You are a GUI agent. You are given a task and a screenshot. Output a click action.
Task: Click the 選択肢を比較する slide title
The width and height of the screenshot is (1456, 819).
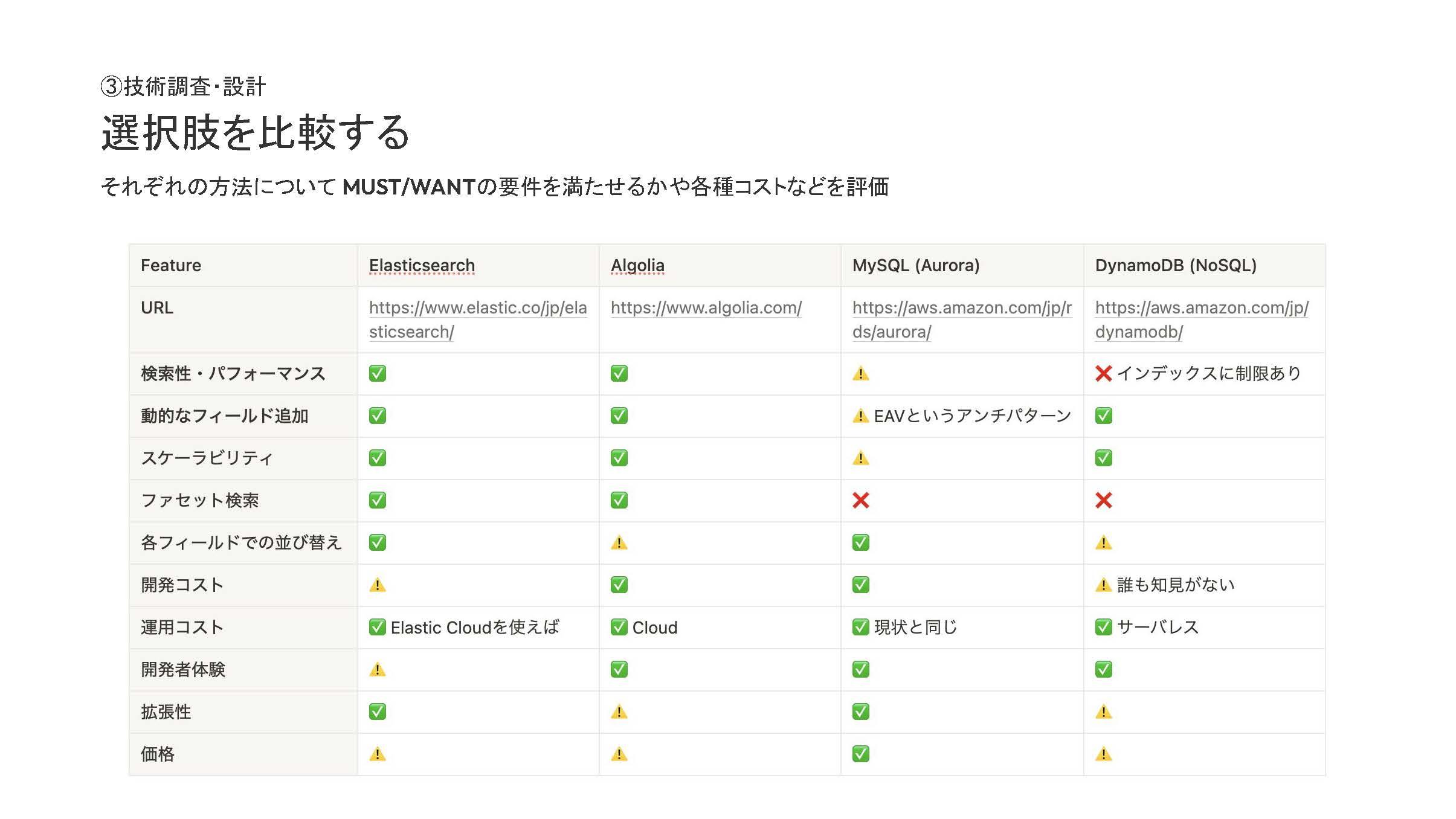point(256,132)
